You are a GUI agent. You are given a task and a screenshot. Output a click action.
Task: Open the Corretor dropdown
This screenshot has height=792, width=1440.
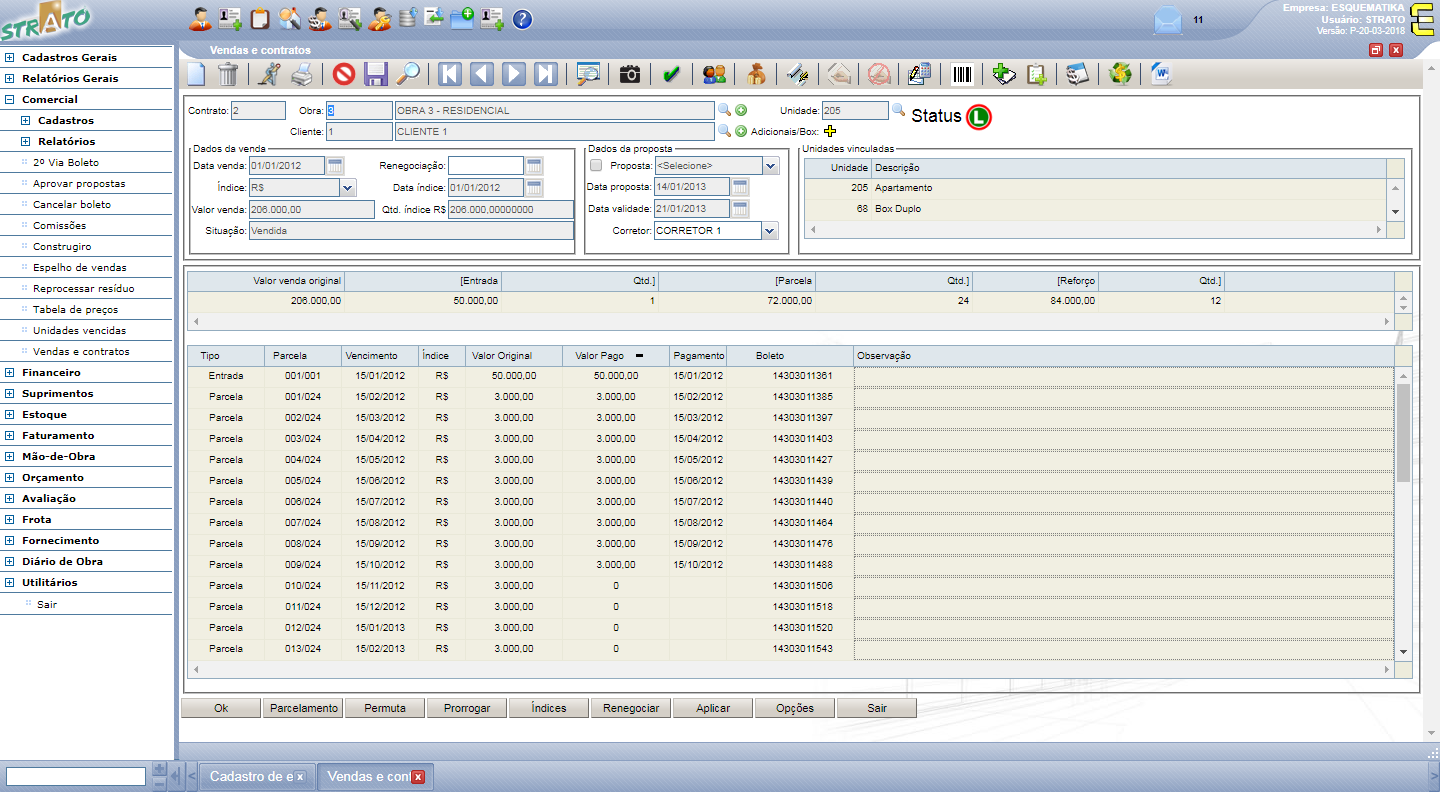pos(769,230)
